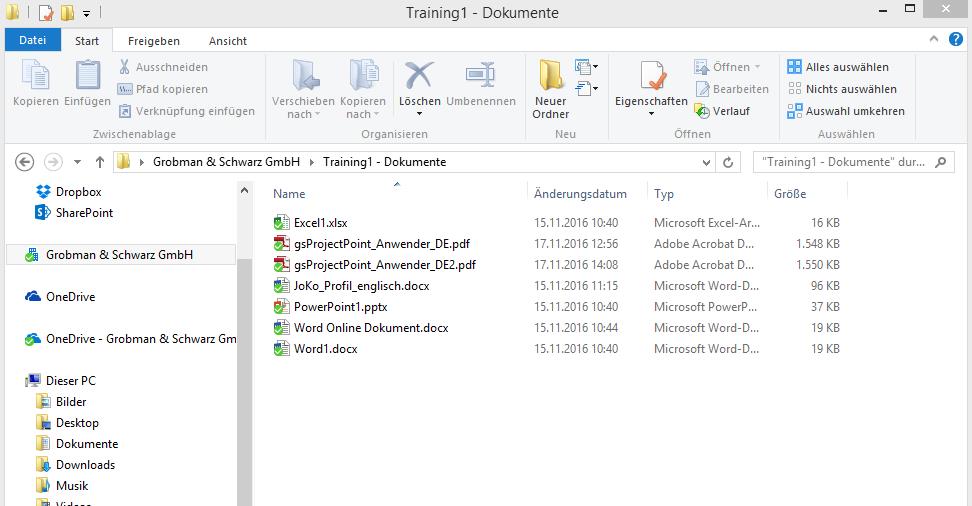Click the Löschen X icon
This screenshot has height=506, width=972.
click(419, 76)
